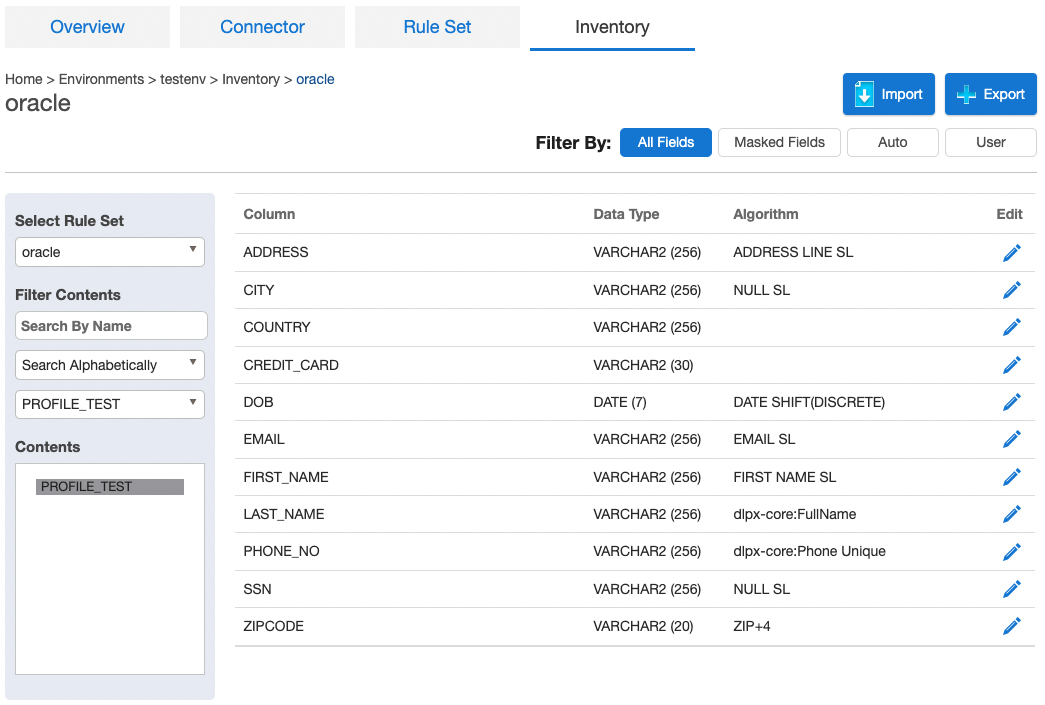This screenshot has height=705, width=1045.
Task: Edit the SSN column settings
Action: pos(1011,589)
